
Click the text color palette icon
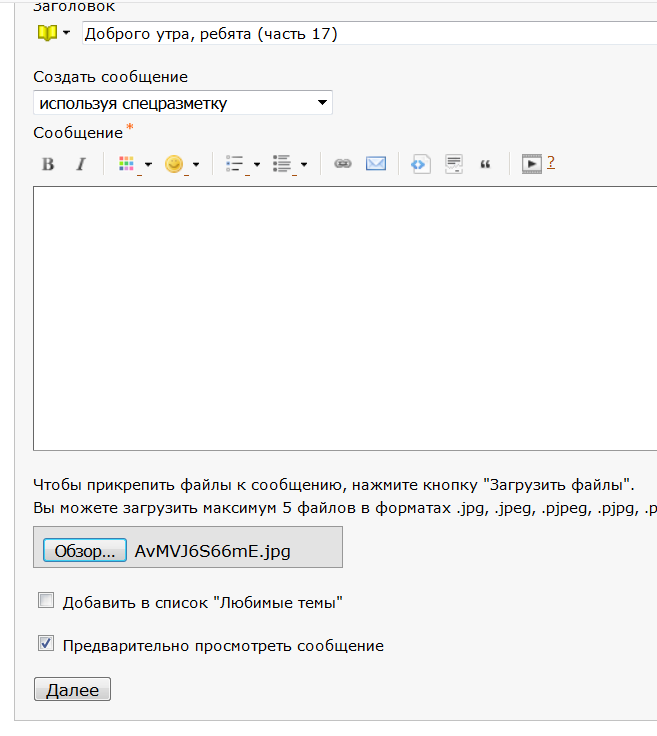click(126, 164)
